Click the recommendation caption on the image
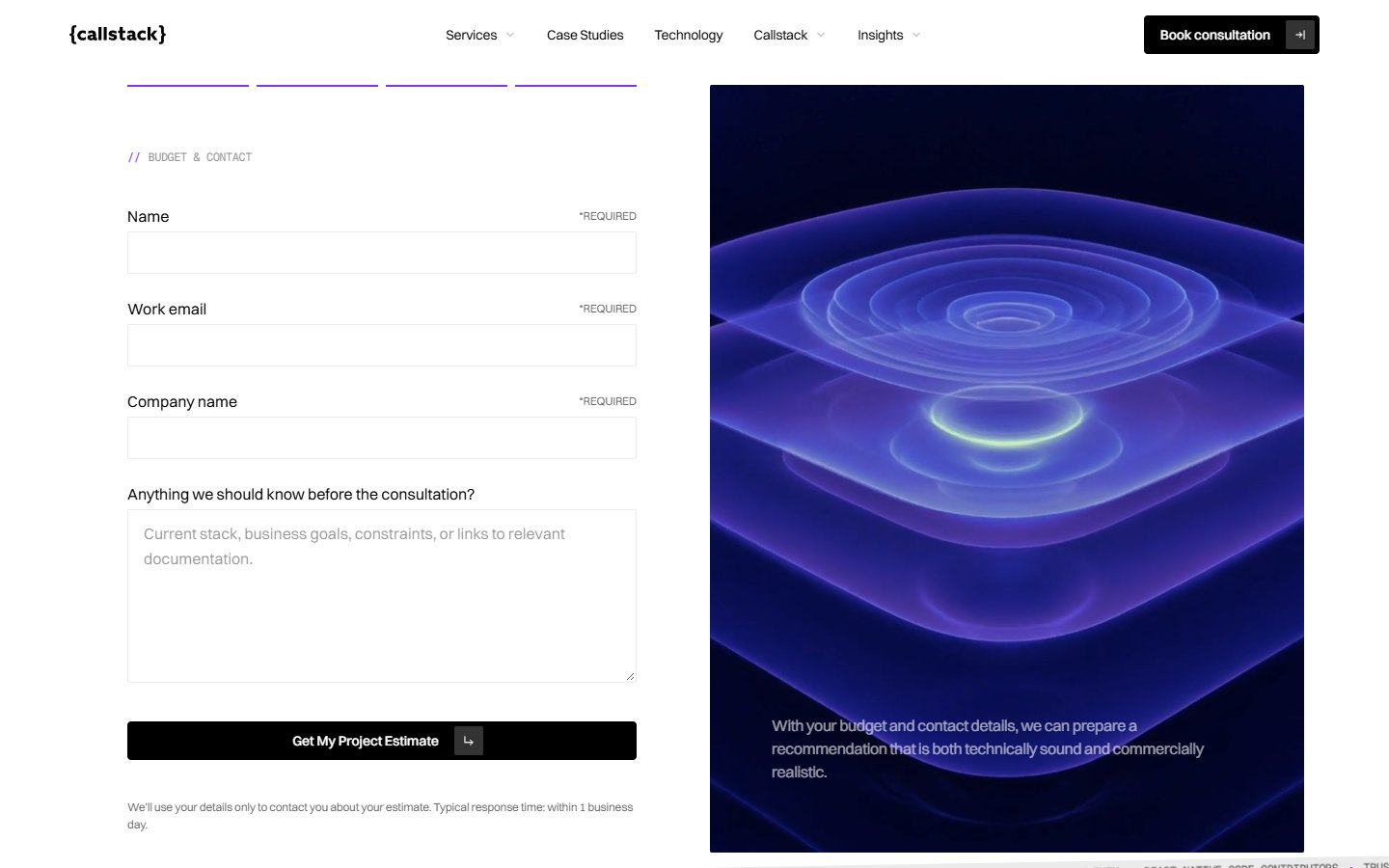1389x868 pixels. click(x=988, y=749)
